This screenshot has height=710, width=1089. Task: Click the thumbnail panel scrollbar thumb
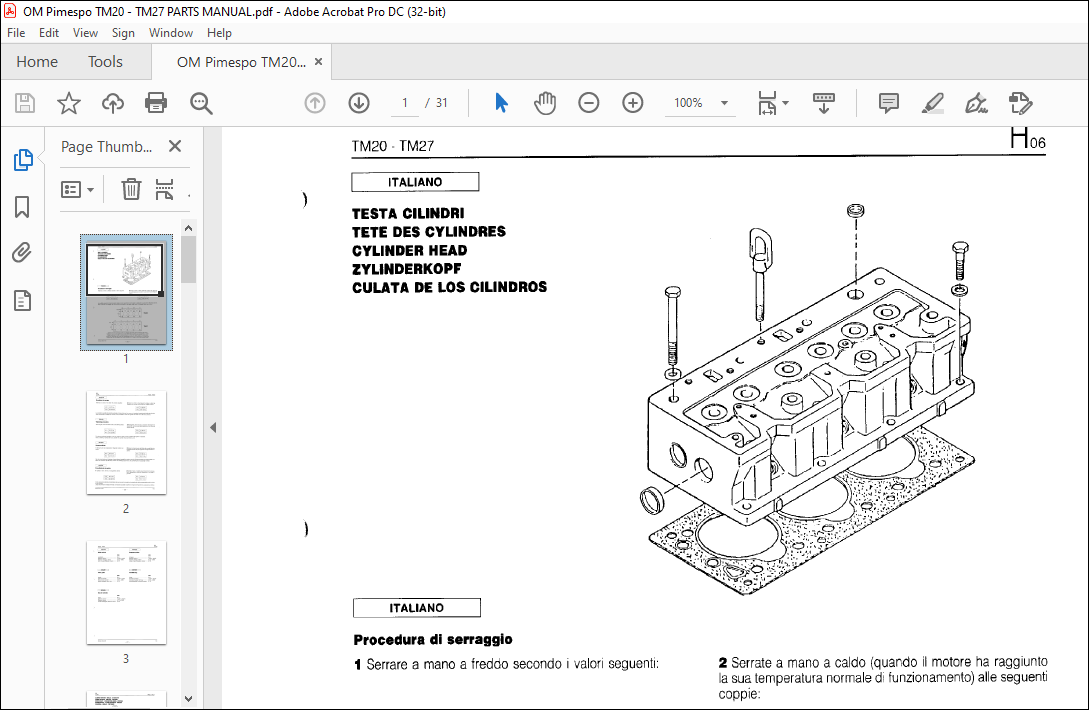pyautogui.click(x=188, y=259)
